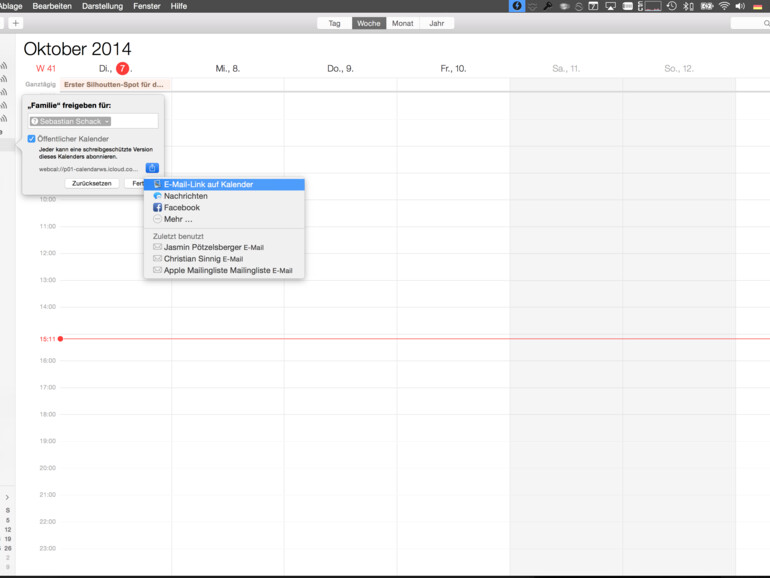Share with Christian Sinnig E-Mail
Image resolution: width=770 pixels, height=578 pixels.
[x=224, y=258]
